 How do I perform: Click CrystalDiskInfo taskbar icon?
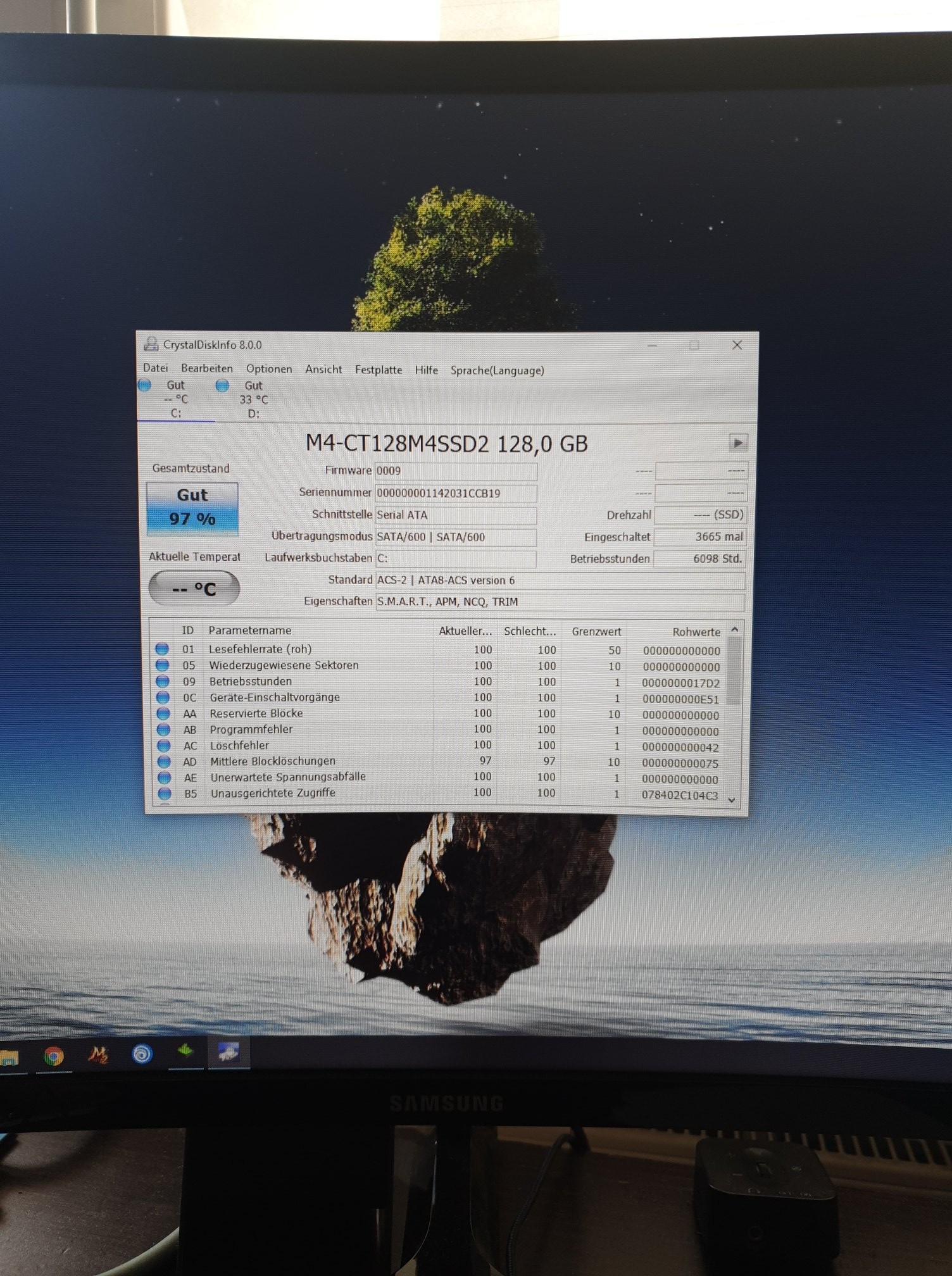(x=228, y=1052)
